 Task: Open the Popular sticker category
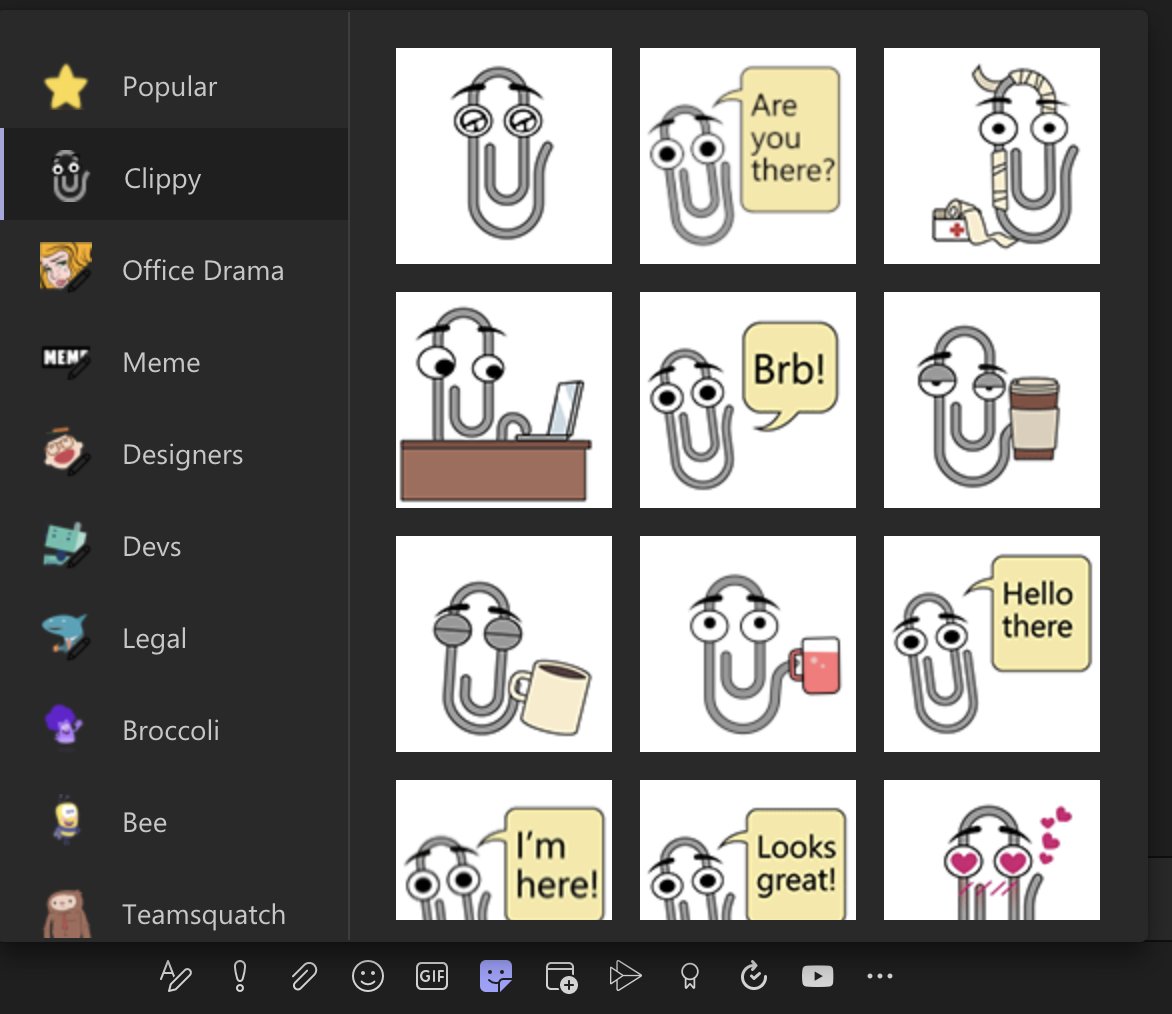174,87
